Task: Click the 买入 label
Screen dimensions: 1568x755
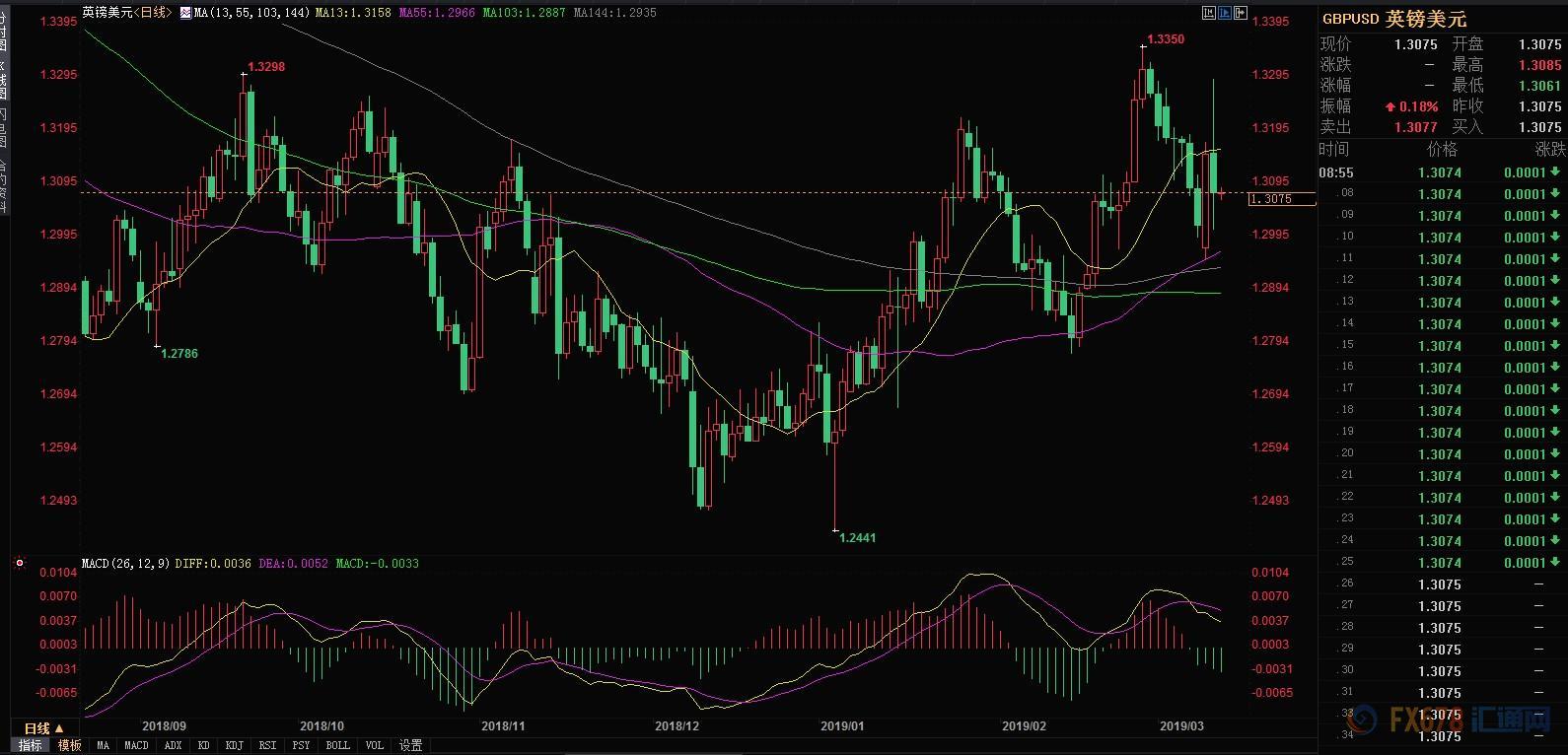Action: [x=1467, y=127]
